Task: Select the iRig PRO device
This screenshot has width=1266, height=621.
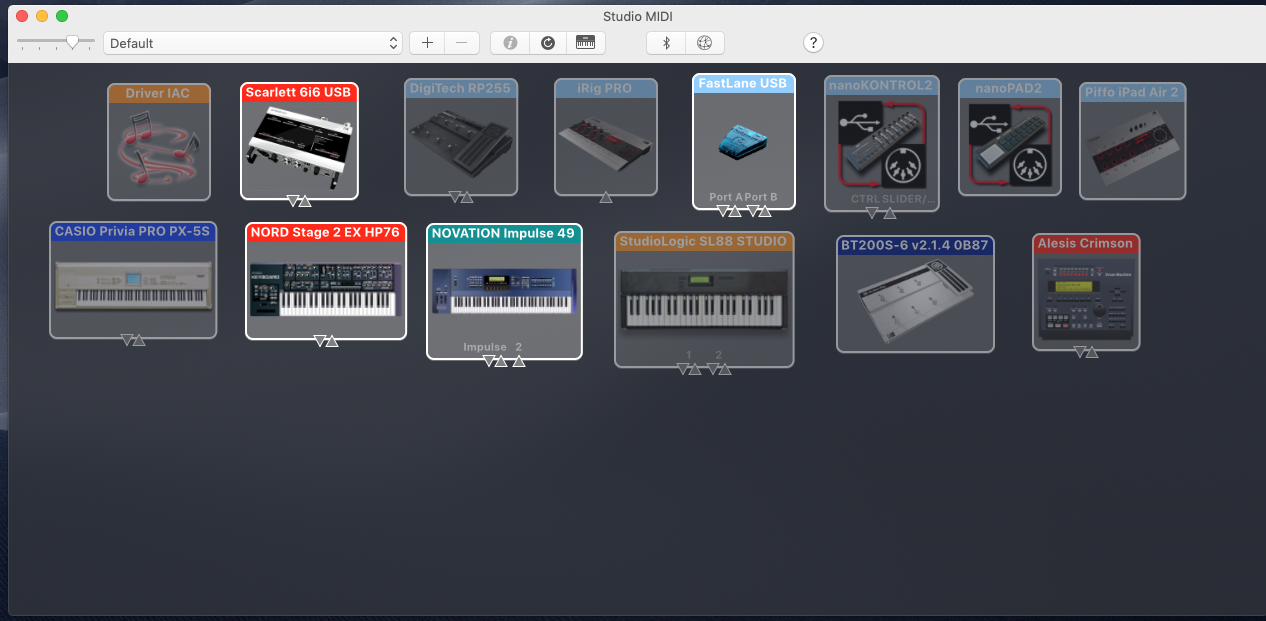Action: point(606,136)
